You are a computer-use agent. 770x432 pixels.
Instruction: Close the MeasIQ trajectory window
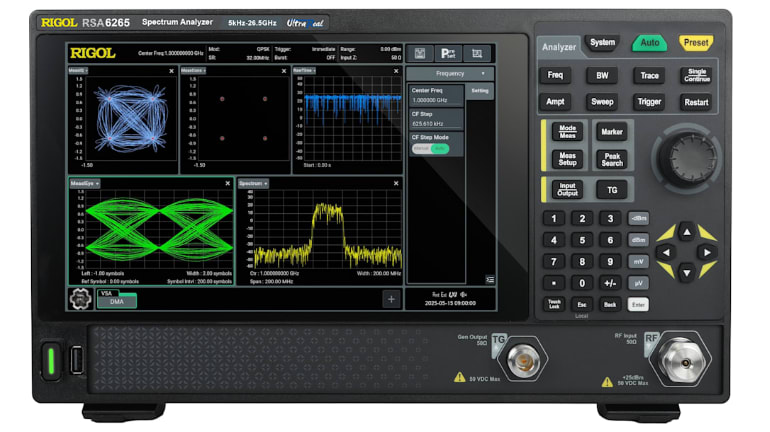click(x=171, y=71)
